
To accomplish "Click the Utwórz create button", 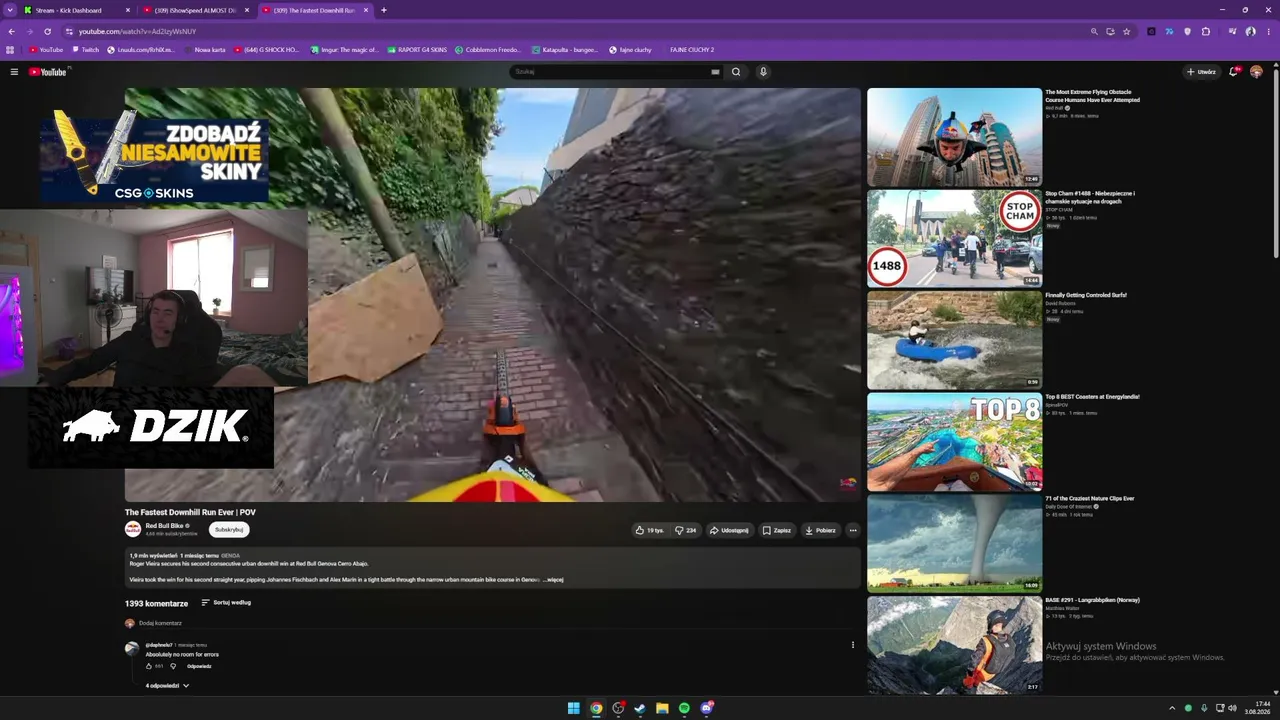I will click(x=1201, y=72).
